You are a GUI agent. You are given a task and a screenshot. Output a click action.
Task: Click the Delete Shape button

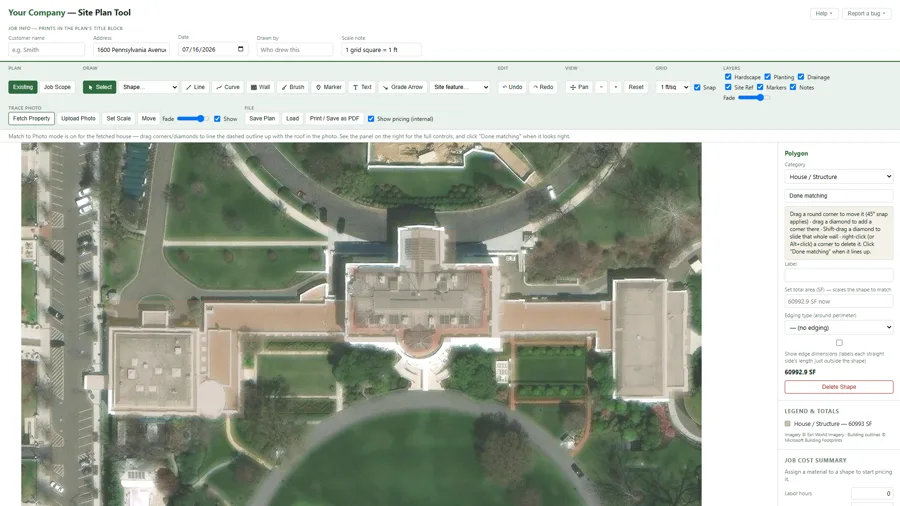(839, 387)
